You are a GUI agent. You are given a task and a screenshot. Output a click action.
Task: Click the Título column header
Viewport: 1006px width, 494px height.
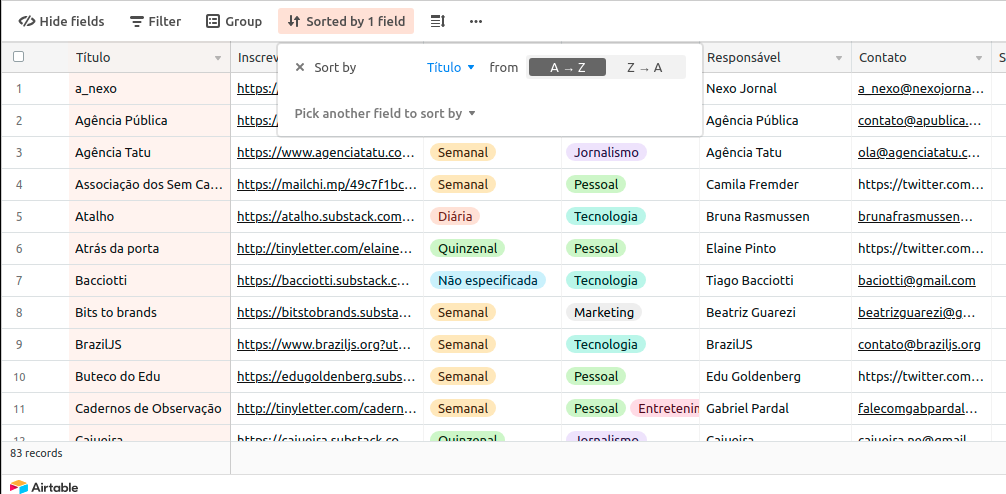click(149, 58)
